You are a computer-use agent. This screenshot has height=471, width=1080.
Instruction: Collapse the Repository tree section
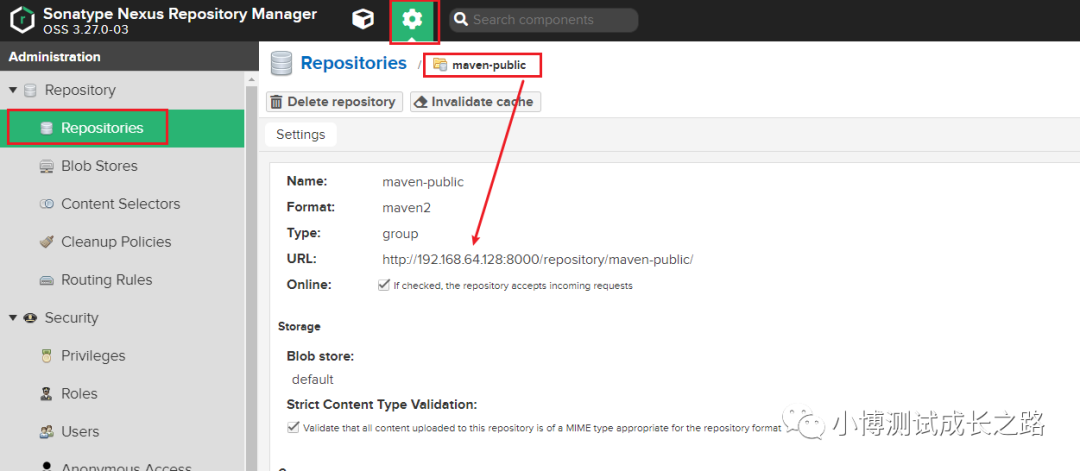13,90
